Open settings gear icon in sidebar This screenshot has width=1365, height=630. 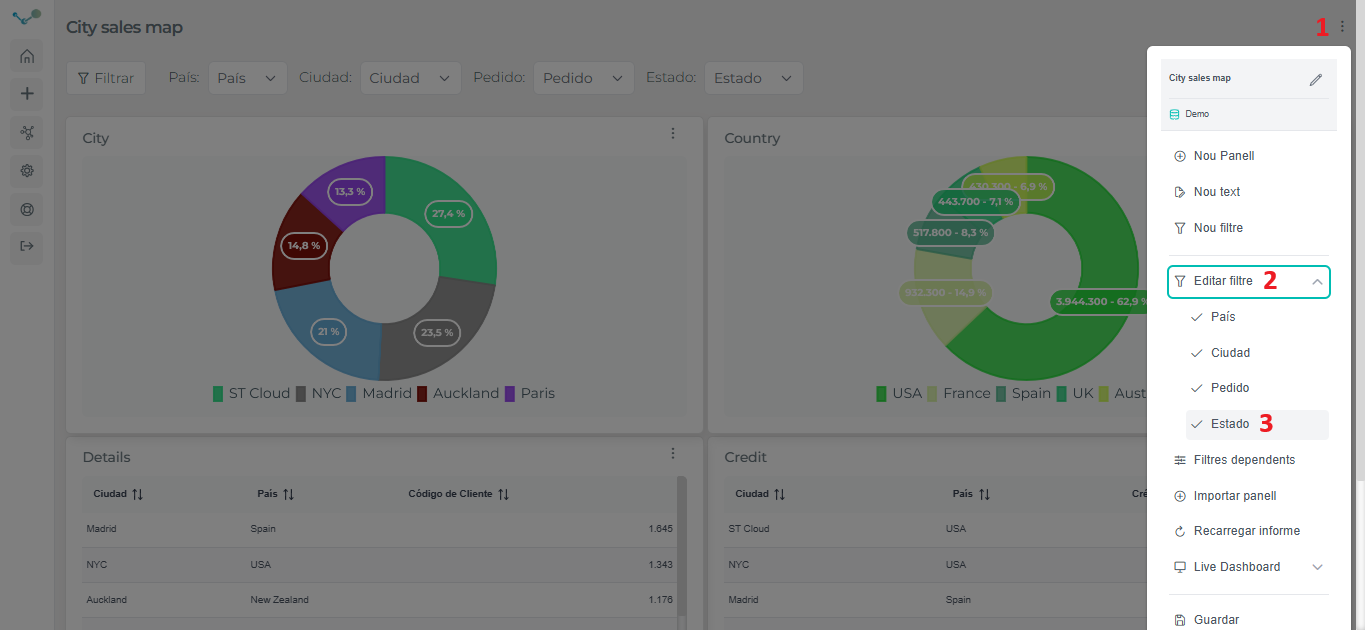point(27,170)
